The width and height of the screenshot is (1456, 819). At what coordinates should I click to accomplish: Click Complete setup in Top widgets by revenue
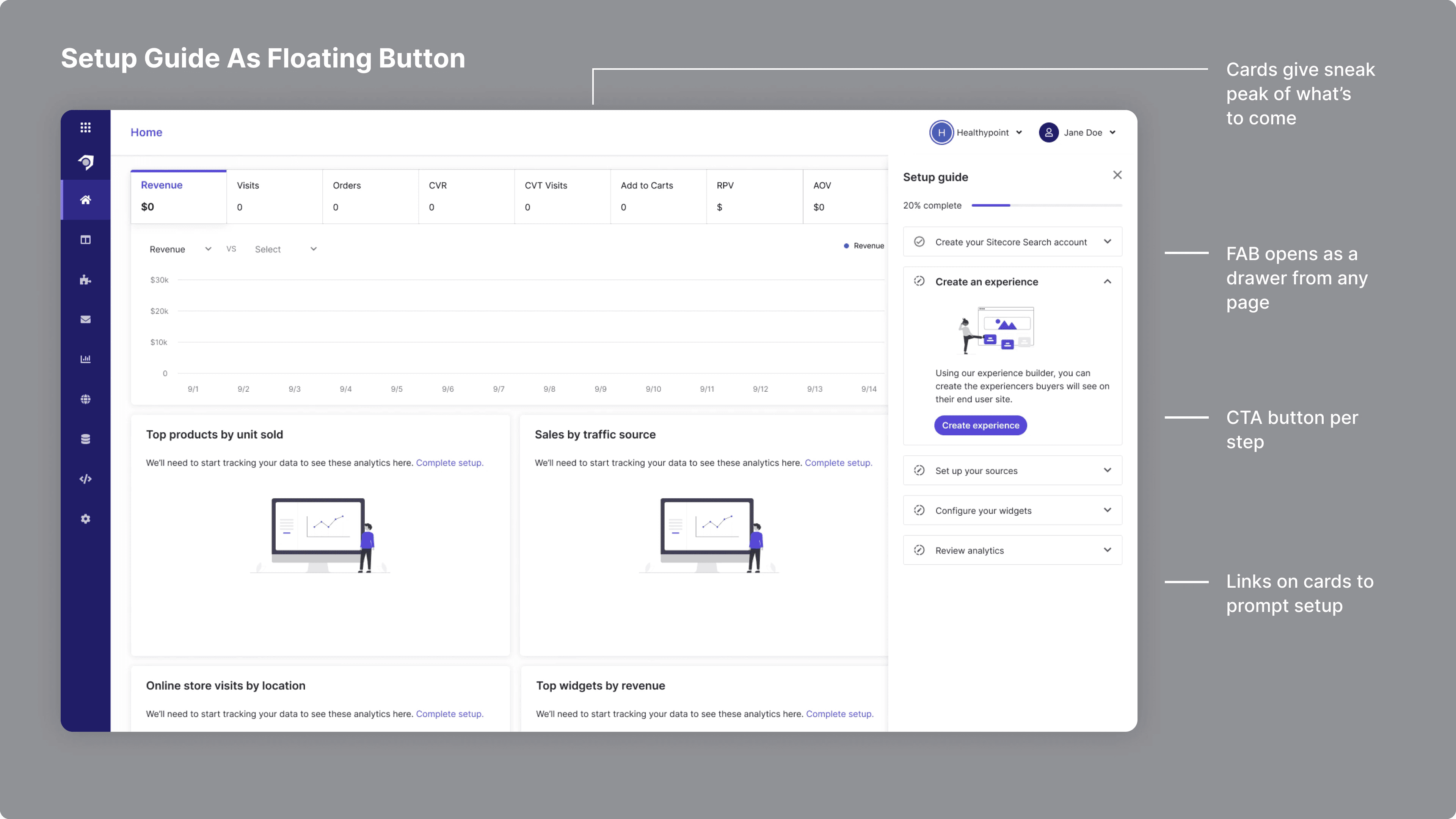point(840,714)
